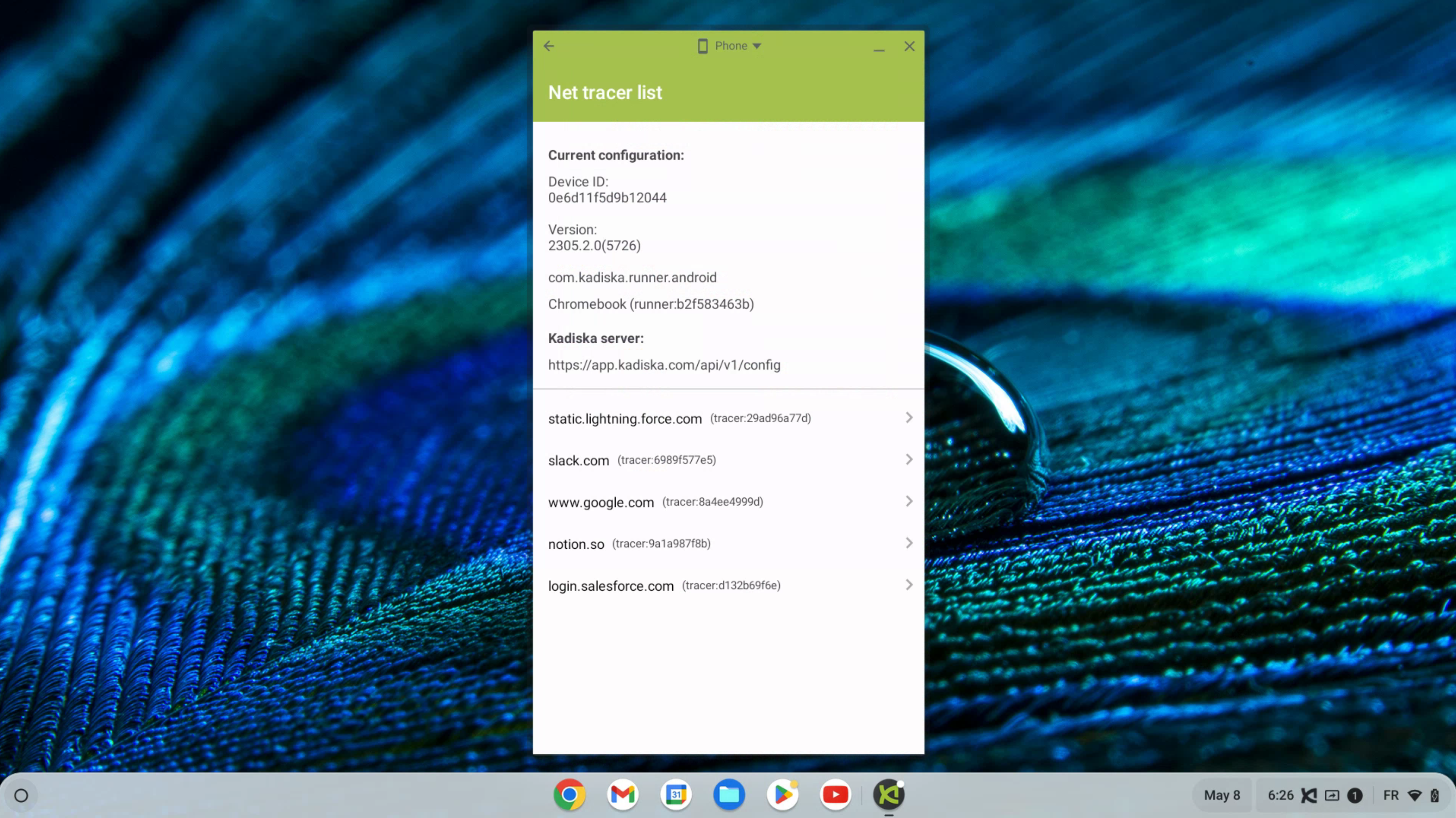Viewport: 1456px width, 818px height.
Task: Click the 6:26 clock in status tray
Action: click(1280, 795)
